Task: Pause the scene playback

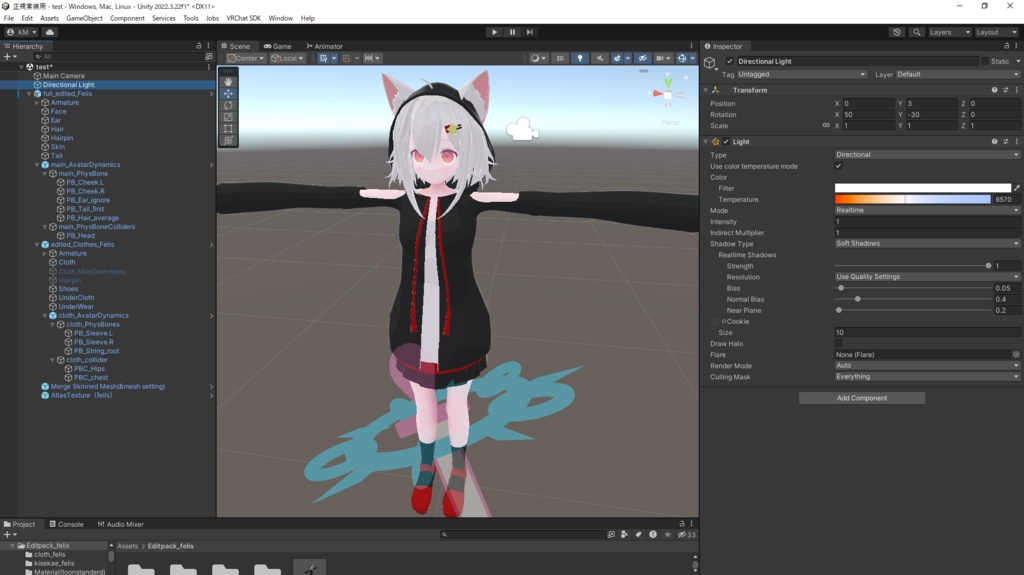Action: pyautogui.click(x=512, y=32)
